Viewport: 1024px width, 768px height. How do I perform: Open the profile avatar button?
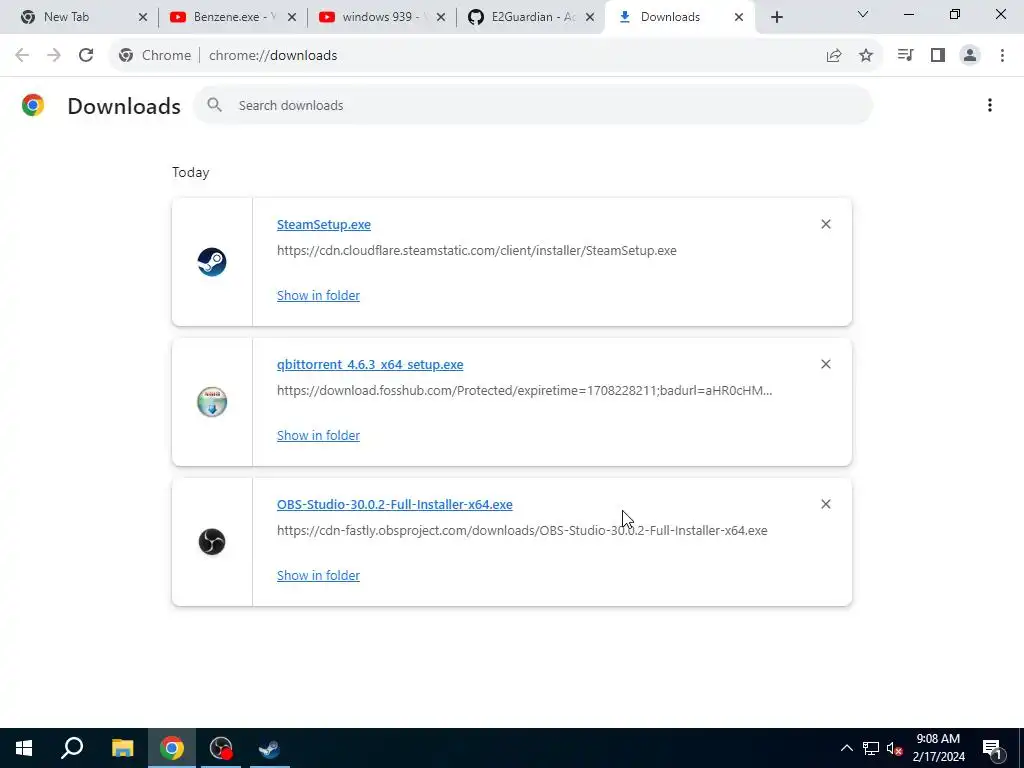tap(970, 56)
